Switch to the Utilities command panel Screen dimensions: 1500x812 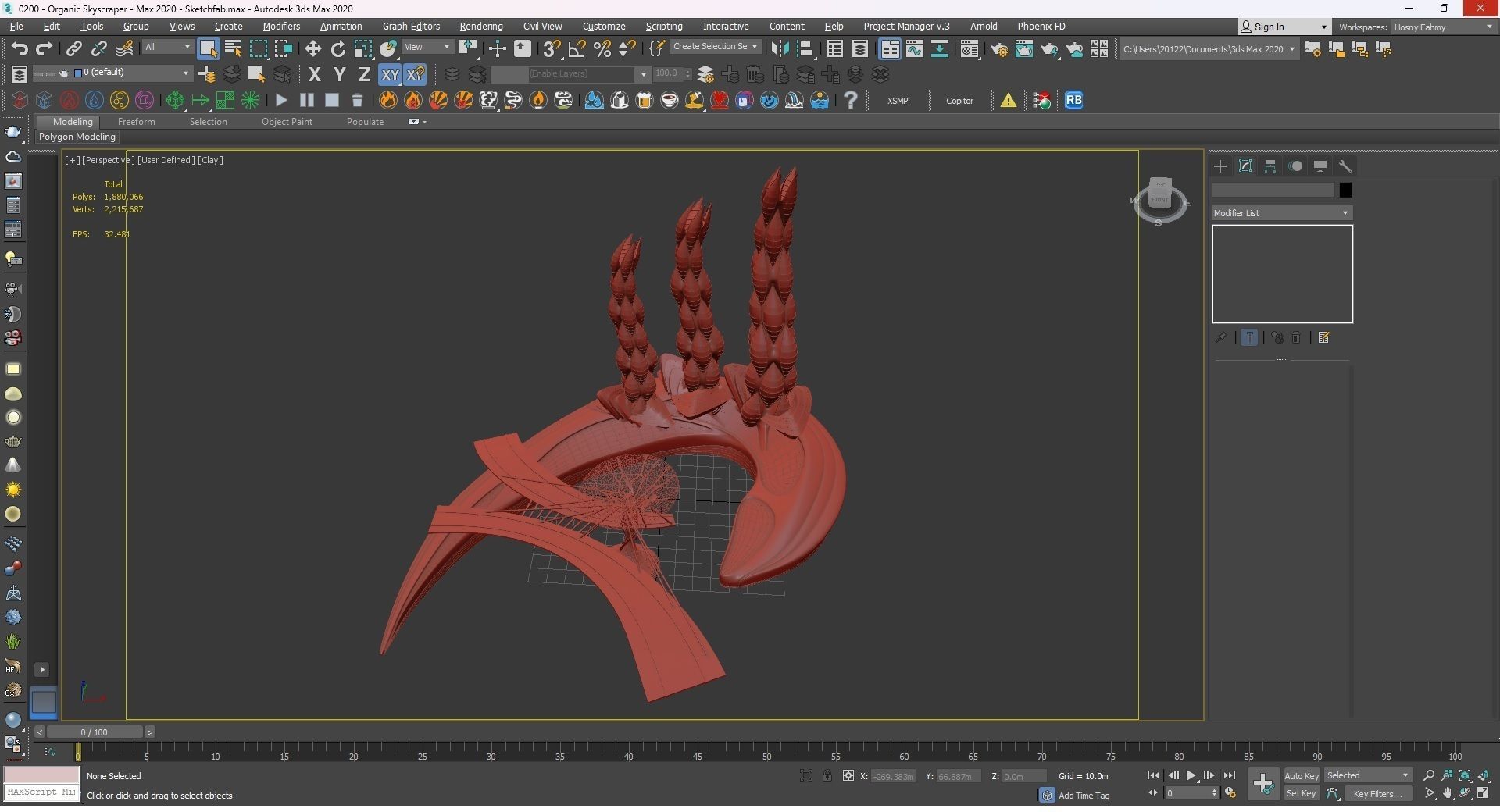[1345, 166]
